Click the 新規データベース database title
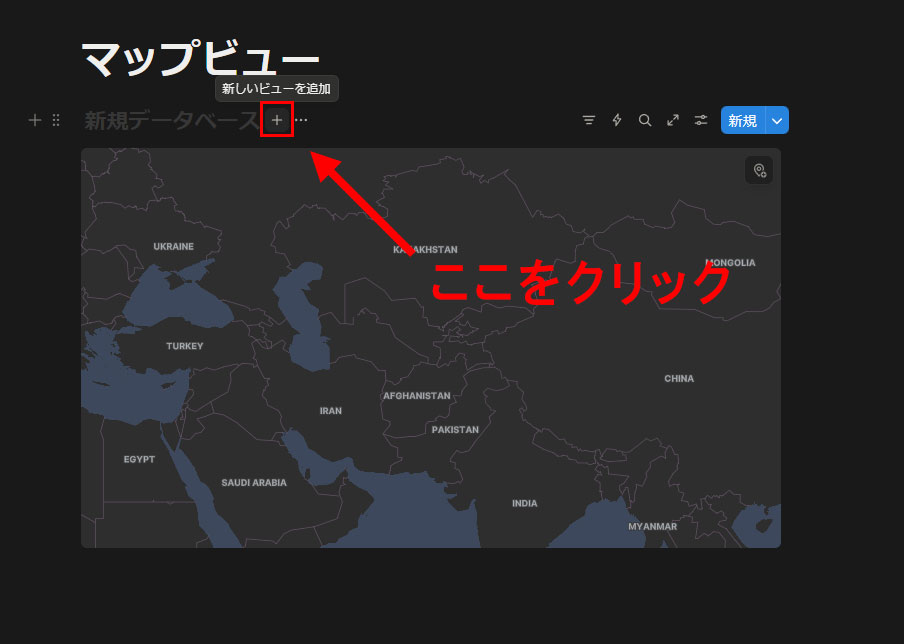 point(171,121)
